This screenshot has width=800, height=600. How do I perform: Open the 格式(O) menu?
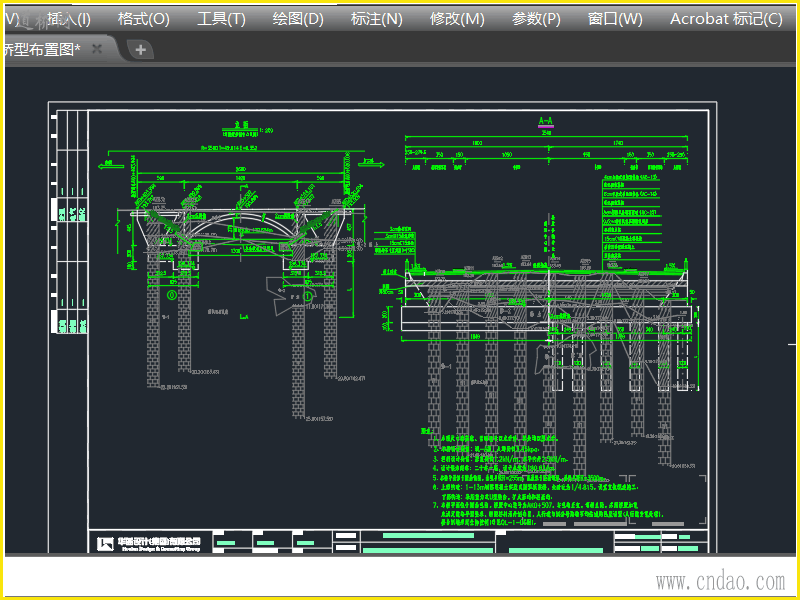143,19
